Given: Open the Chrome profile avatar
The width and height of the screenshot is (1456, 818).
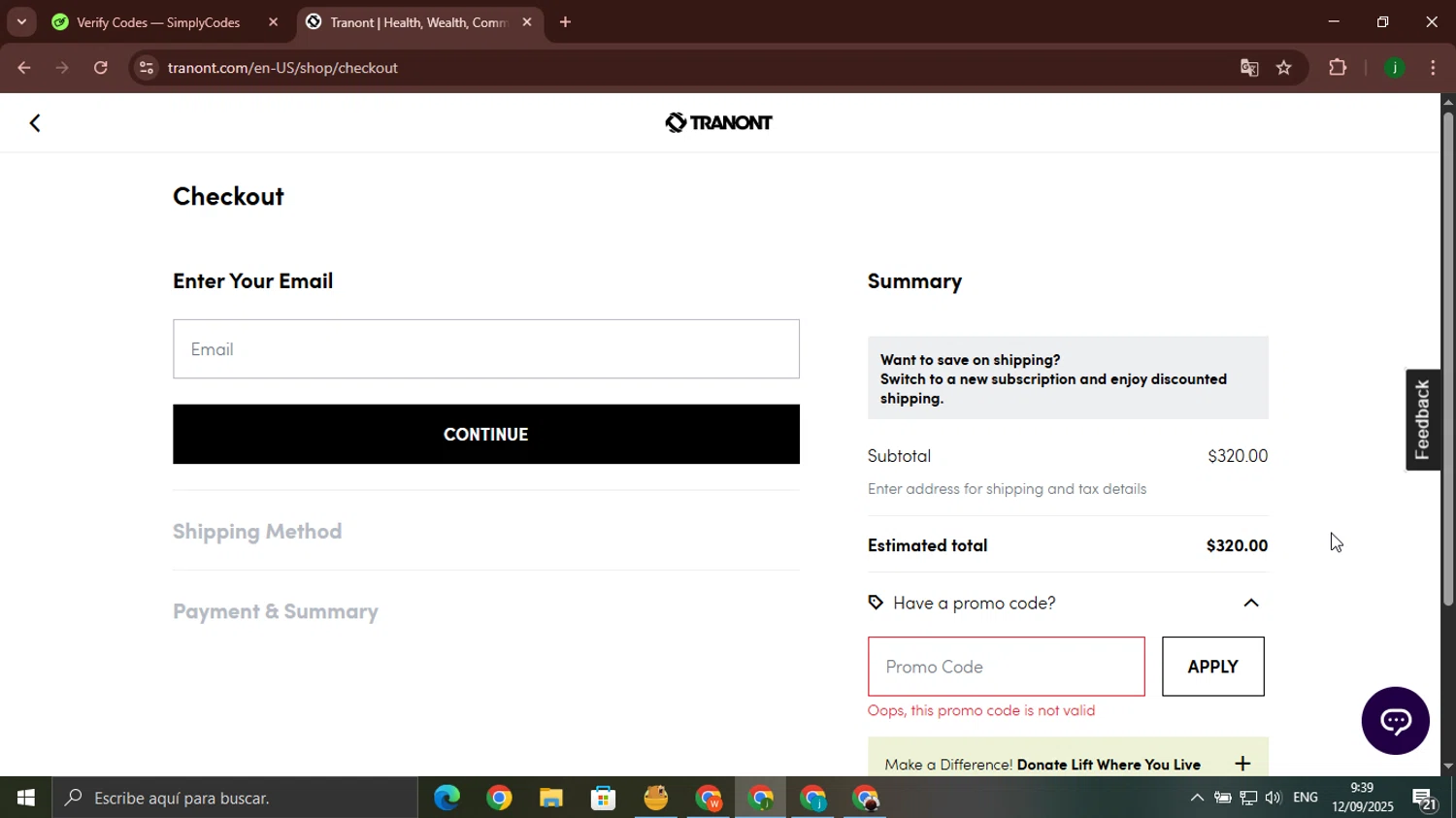Looking at the screenshot, I should point(1395,68).
